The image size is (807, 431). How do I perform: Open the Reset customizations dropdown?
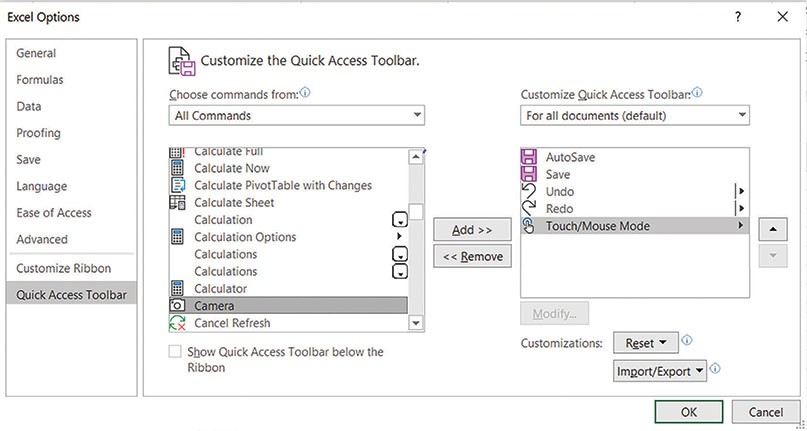[x=645, y=343]
